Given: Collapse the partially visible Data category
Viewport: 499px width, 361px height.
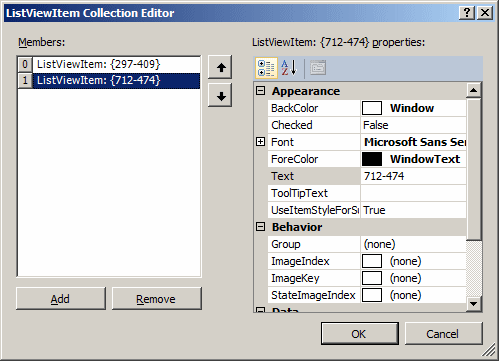Looking at the screenshot, I should point(260,310).
